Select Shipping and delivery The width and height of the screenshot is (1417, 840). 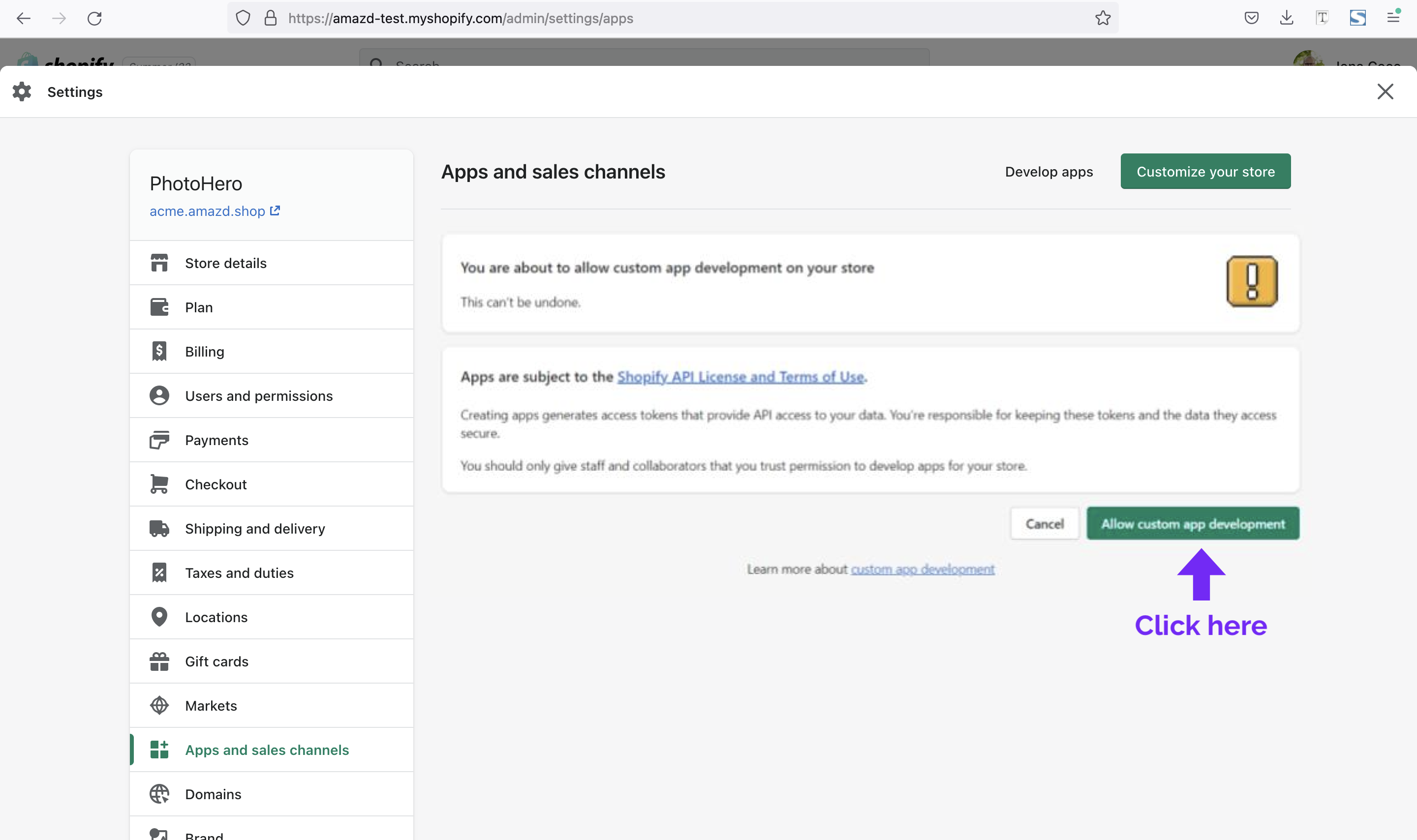click(271, 528)
